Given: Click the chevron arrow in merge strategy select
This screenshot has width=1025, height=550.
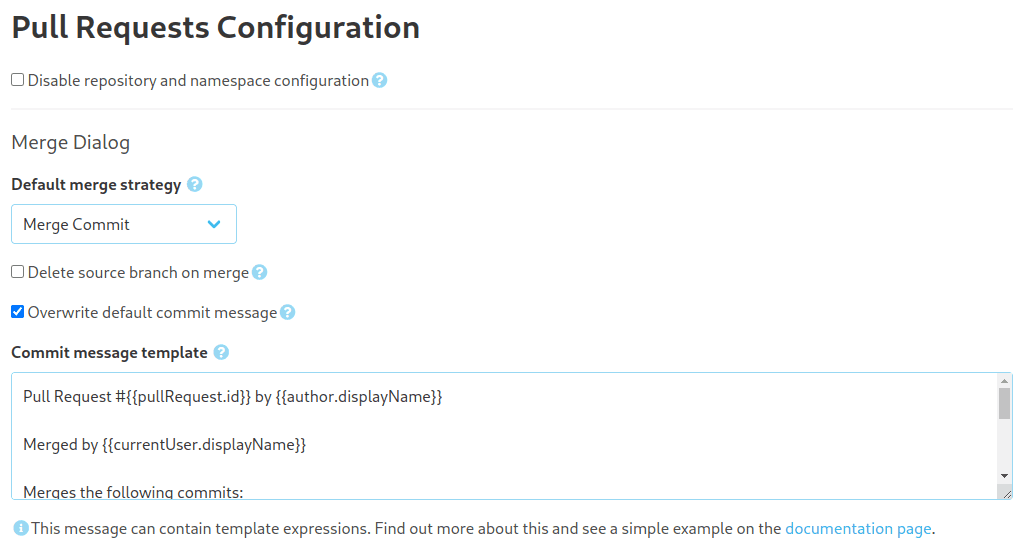Looking at the screenshot, I should (214, 224).
